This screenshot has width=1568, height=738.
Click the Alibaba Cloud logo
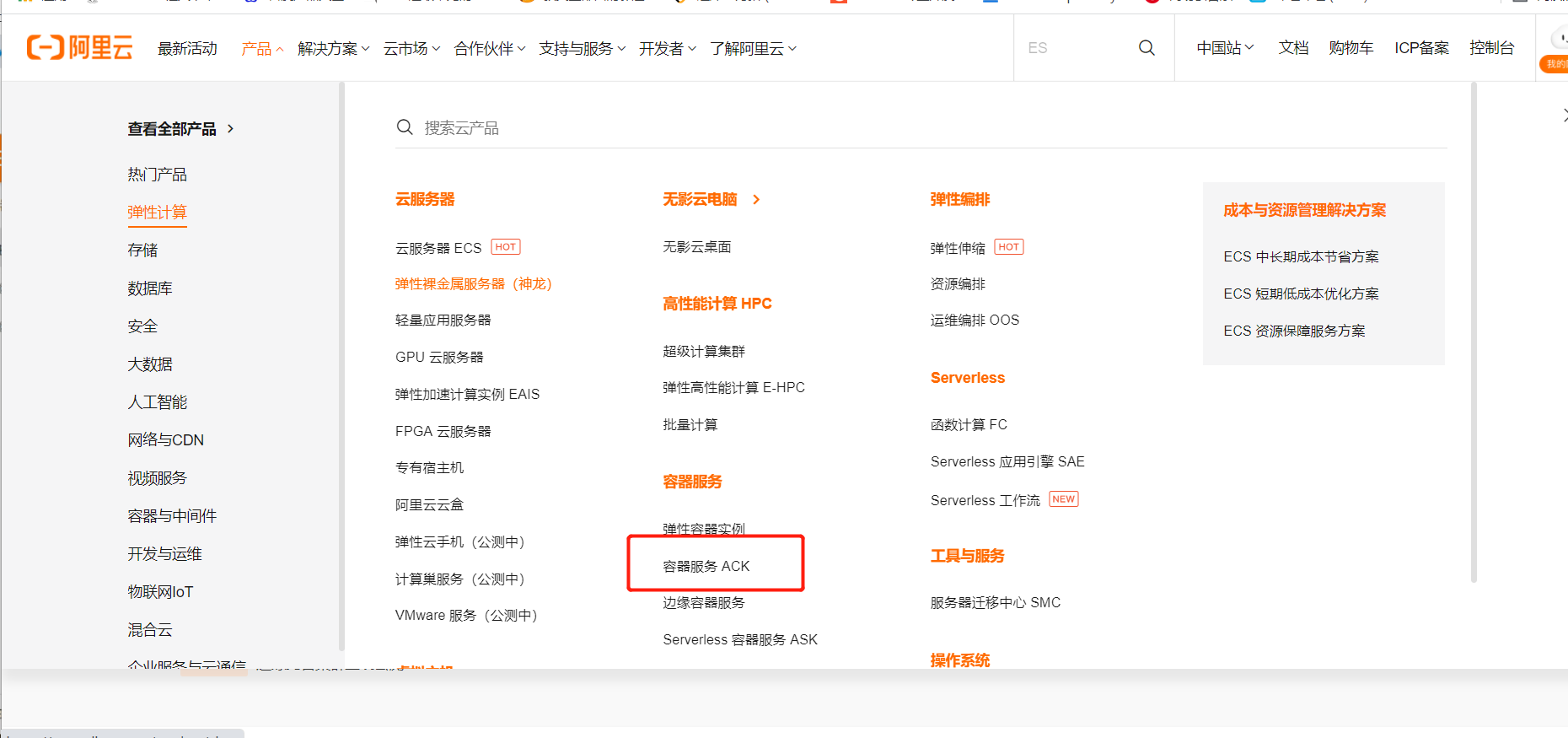pos(79,47)
